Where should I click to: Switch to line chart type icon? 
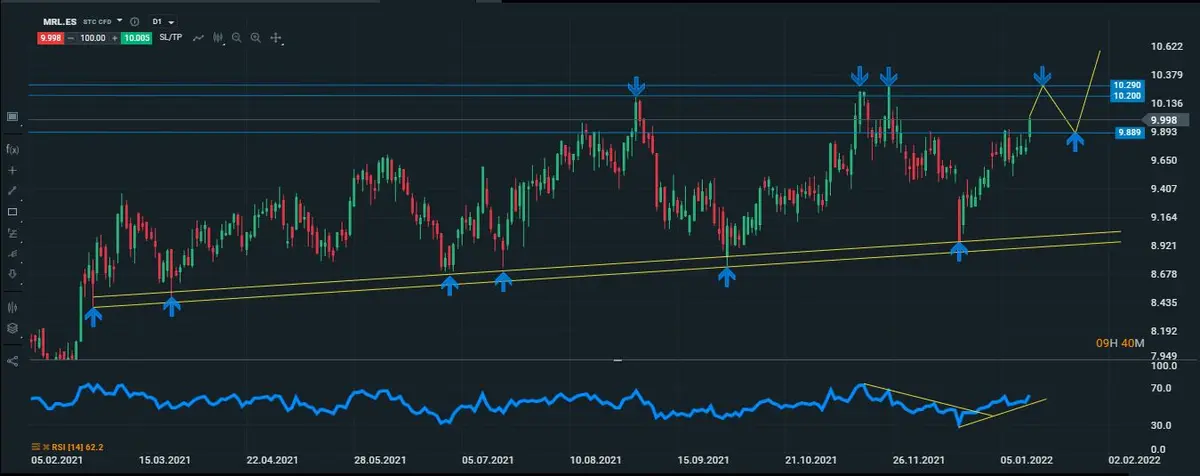[x=198, y=37]
